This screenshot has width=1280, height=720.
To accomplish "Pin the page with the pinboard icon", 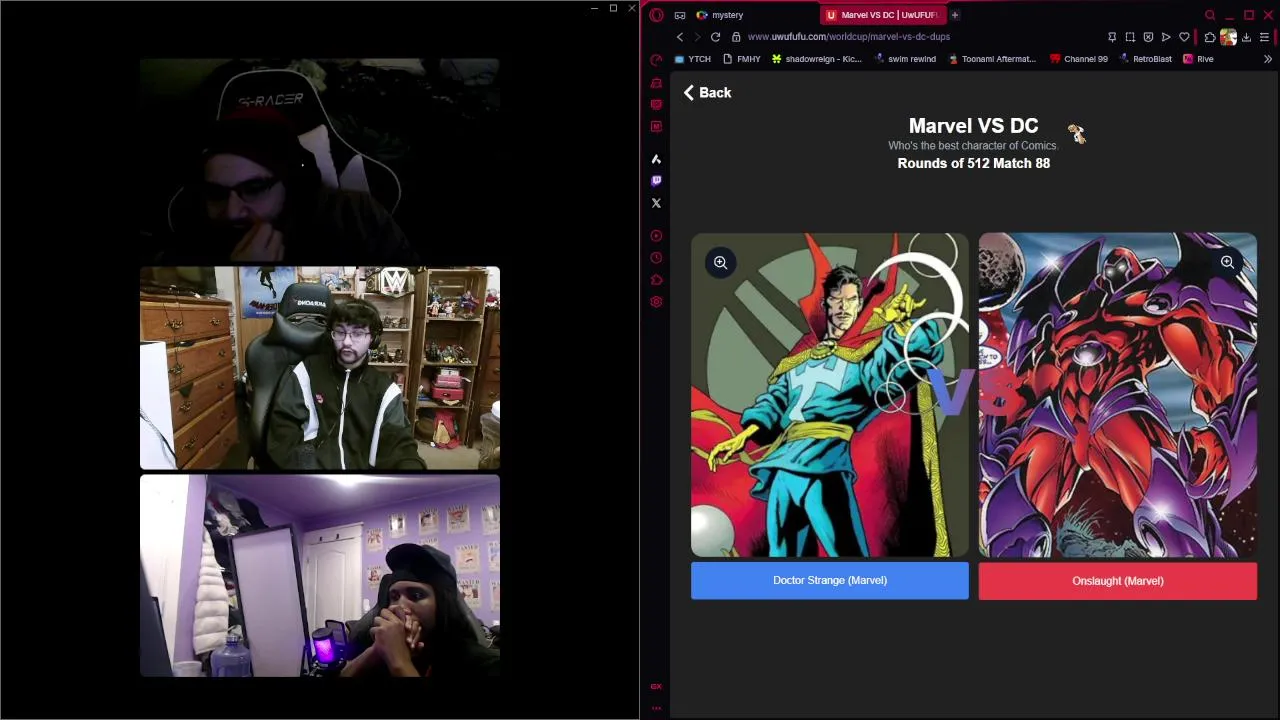I will [1112, 37].
